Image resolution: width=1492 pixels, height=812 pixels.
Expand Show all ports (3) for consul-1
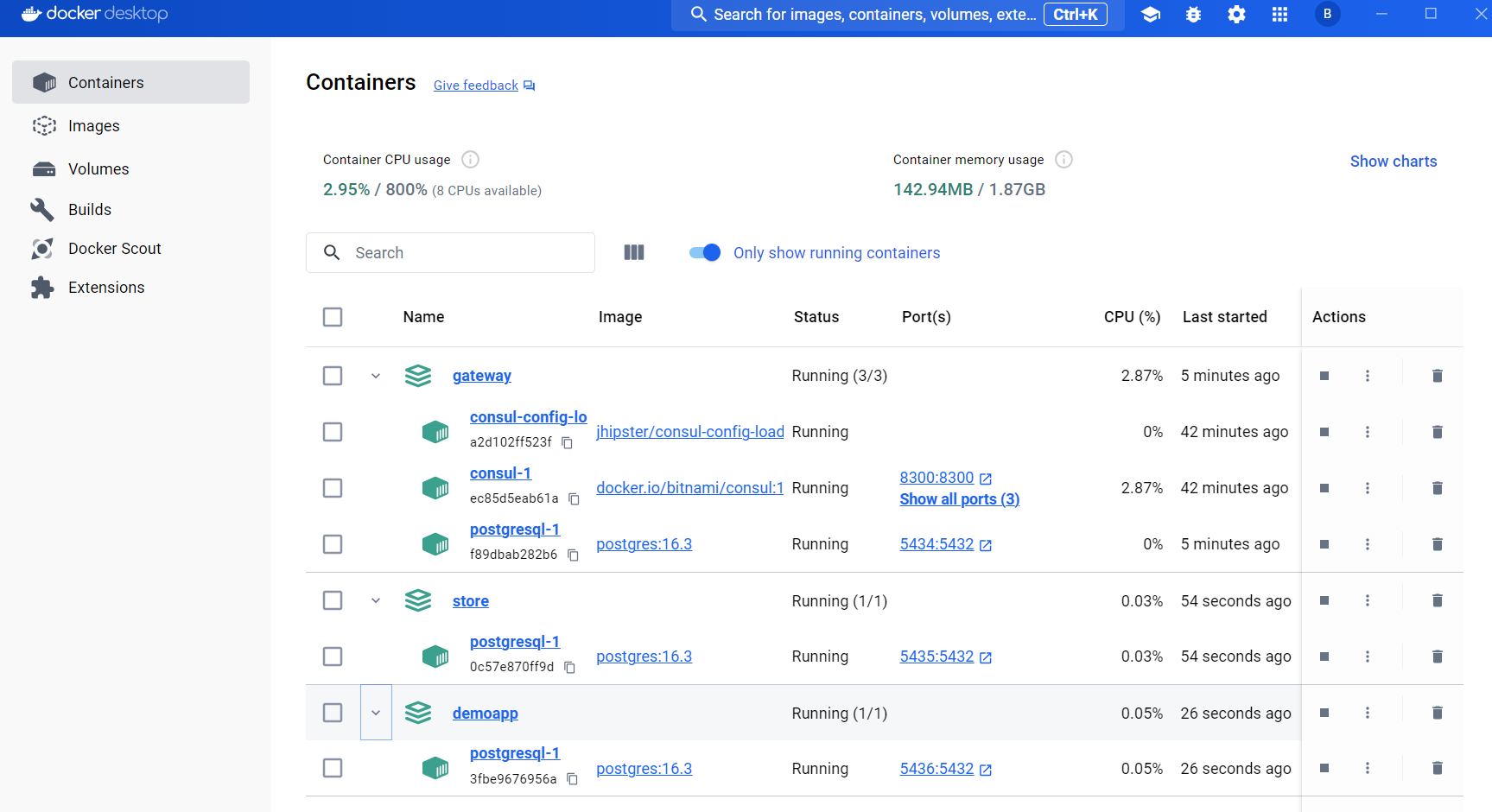pos(959,499)
